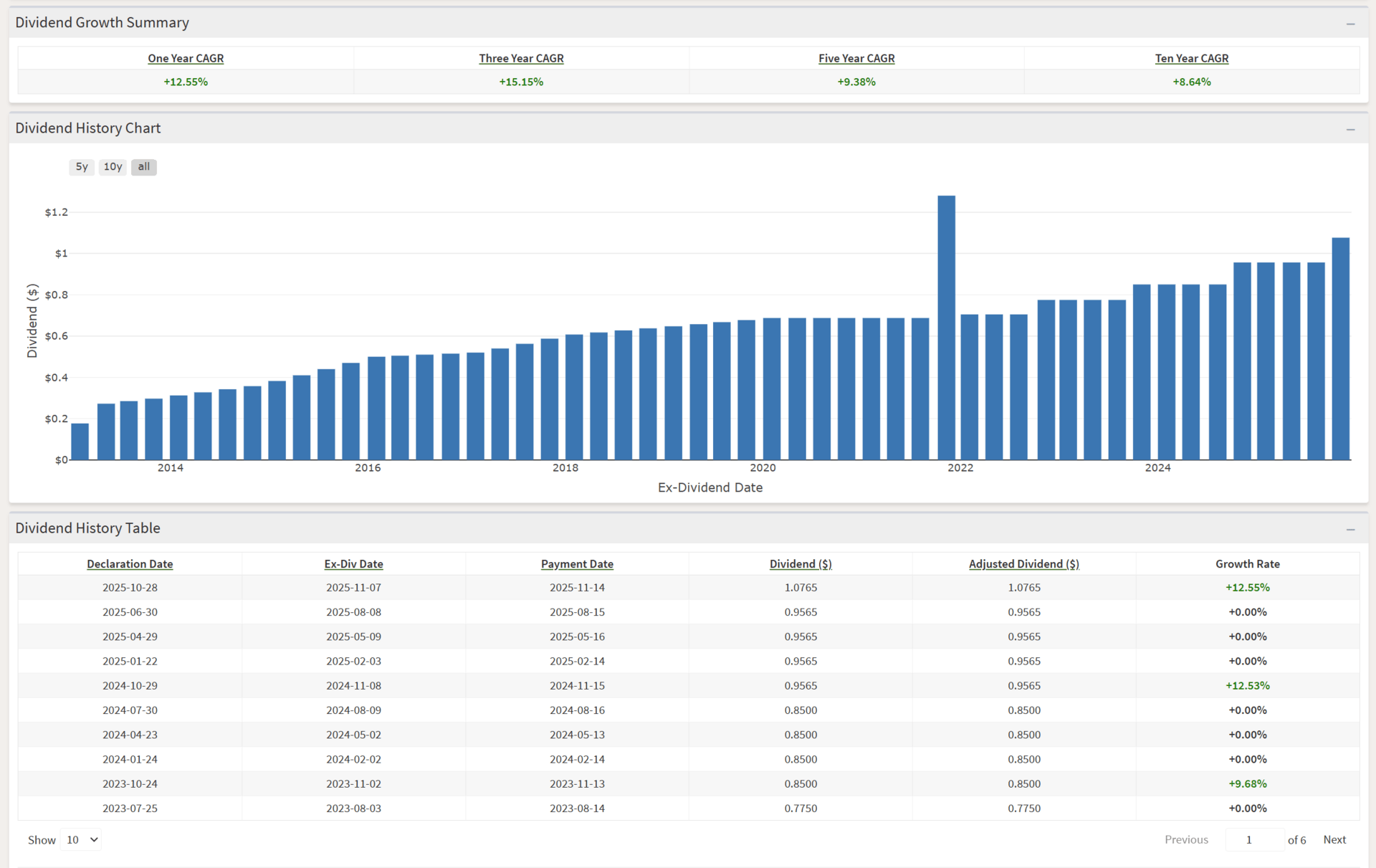Click the last chart bar on right
The height and width of the screenshot is (868, 1376).
(x=1340, y=349)
